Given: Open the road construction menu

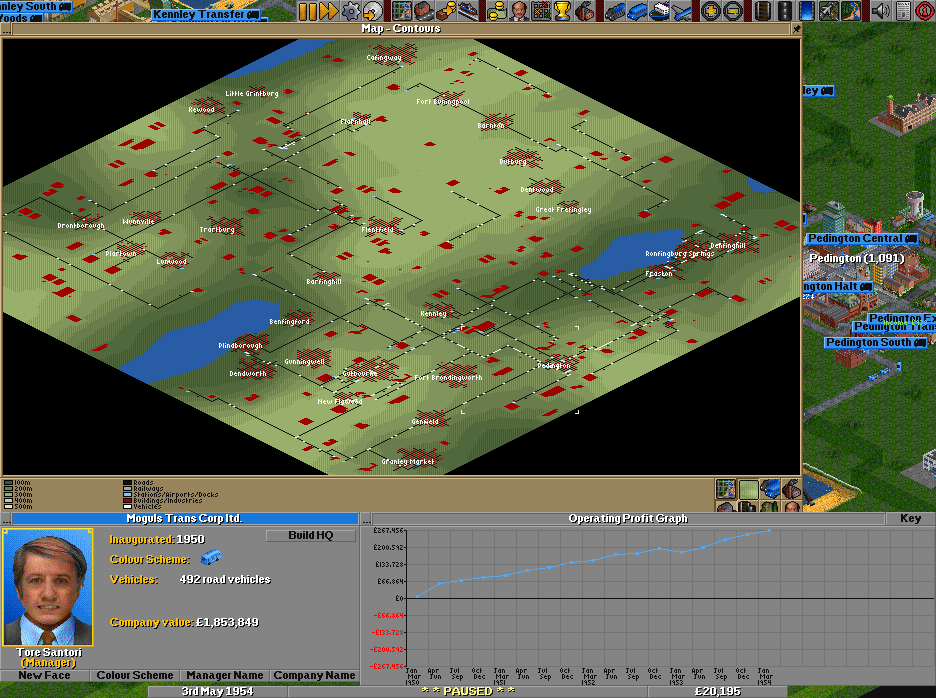Looking at the screenshot, I should click(784, 11).
